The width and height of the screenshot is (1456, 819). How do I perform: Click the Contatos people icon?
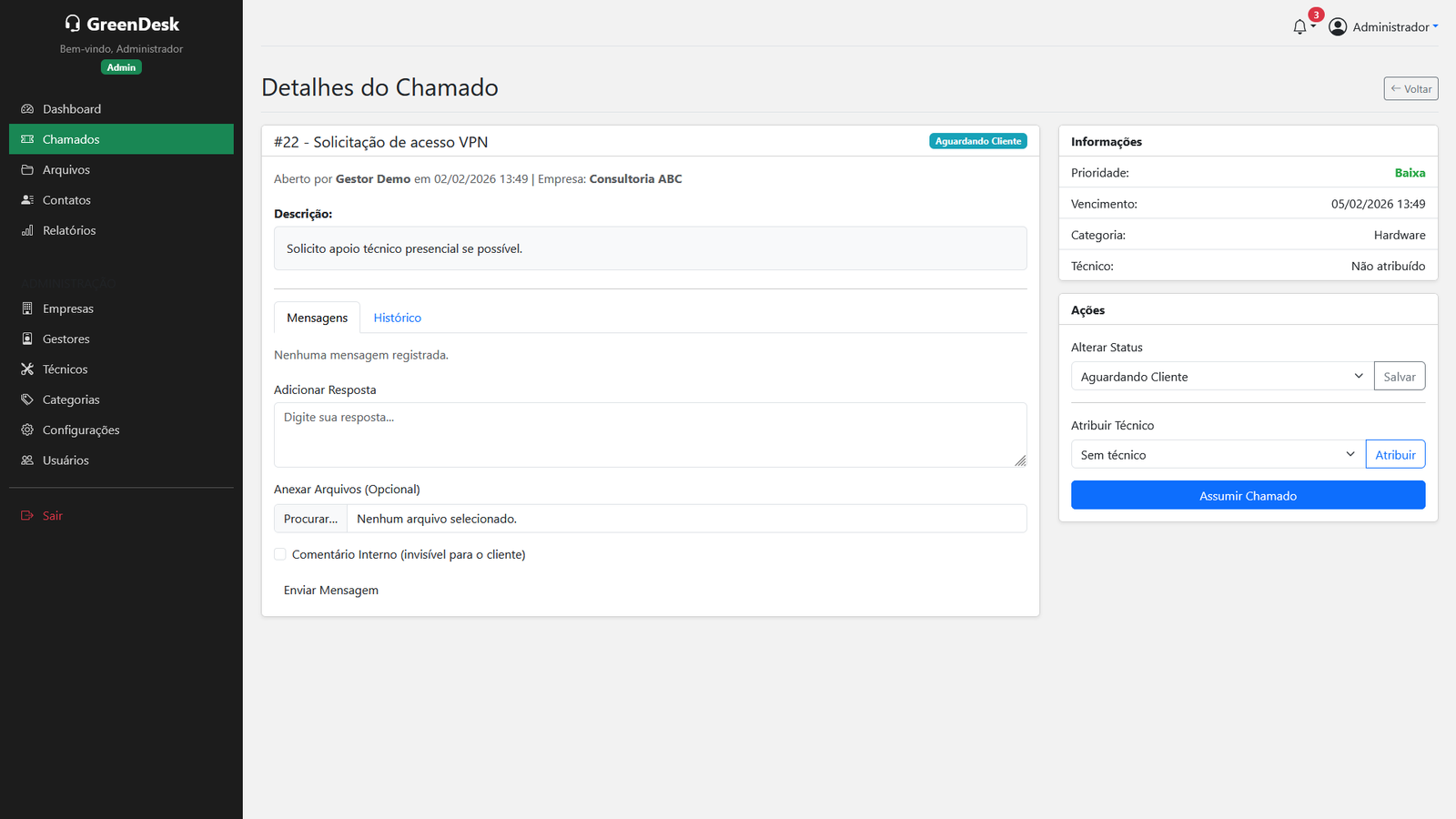click(27, 200)
